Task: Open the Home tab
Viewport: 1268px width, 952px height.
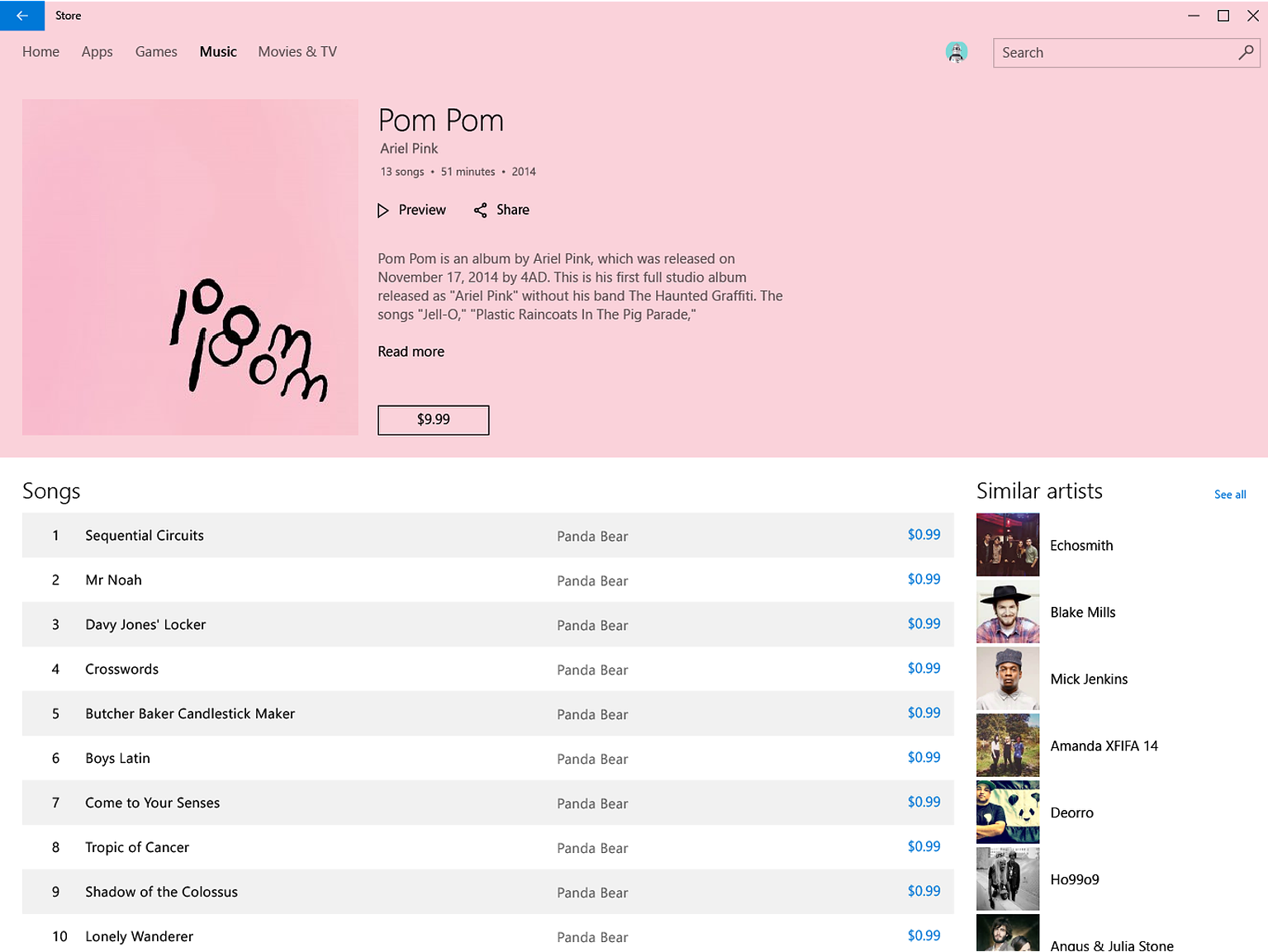Action: pyautogui.click(x=40, y=51)
